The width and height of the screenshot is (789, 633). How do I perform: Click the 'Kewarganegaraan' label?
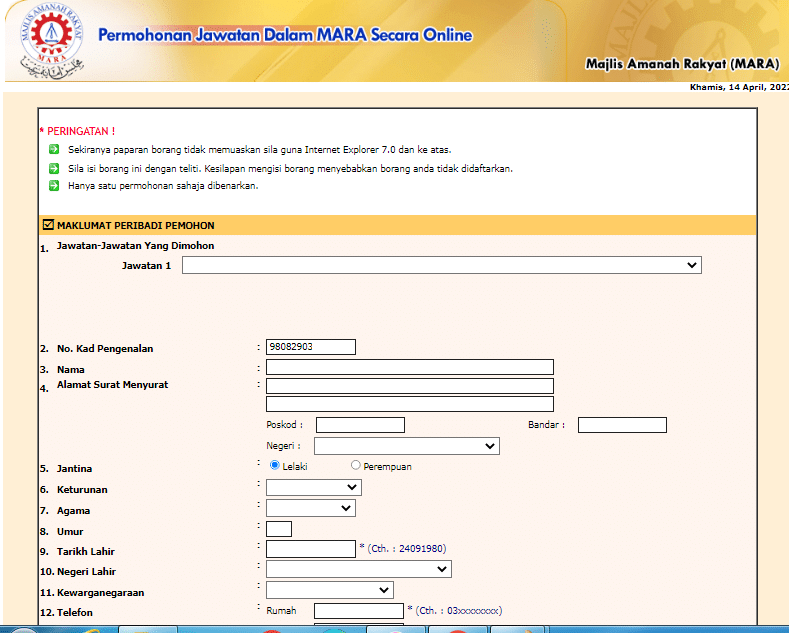101,593
